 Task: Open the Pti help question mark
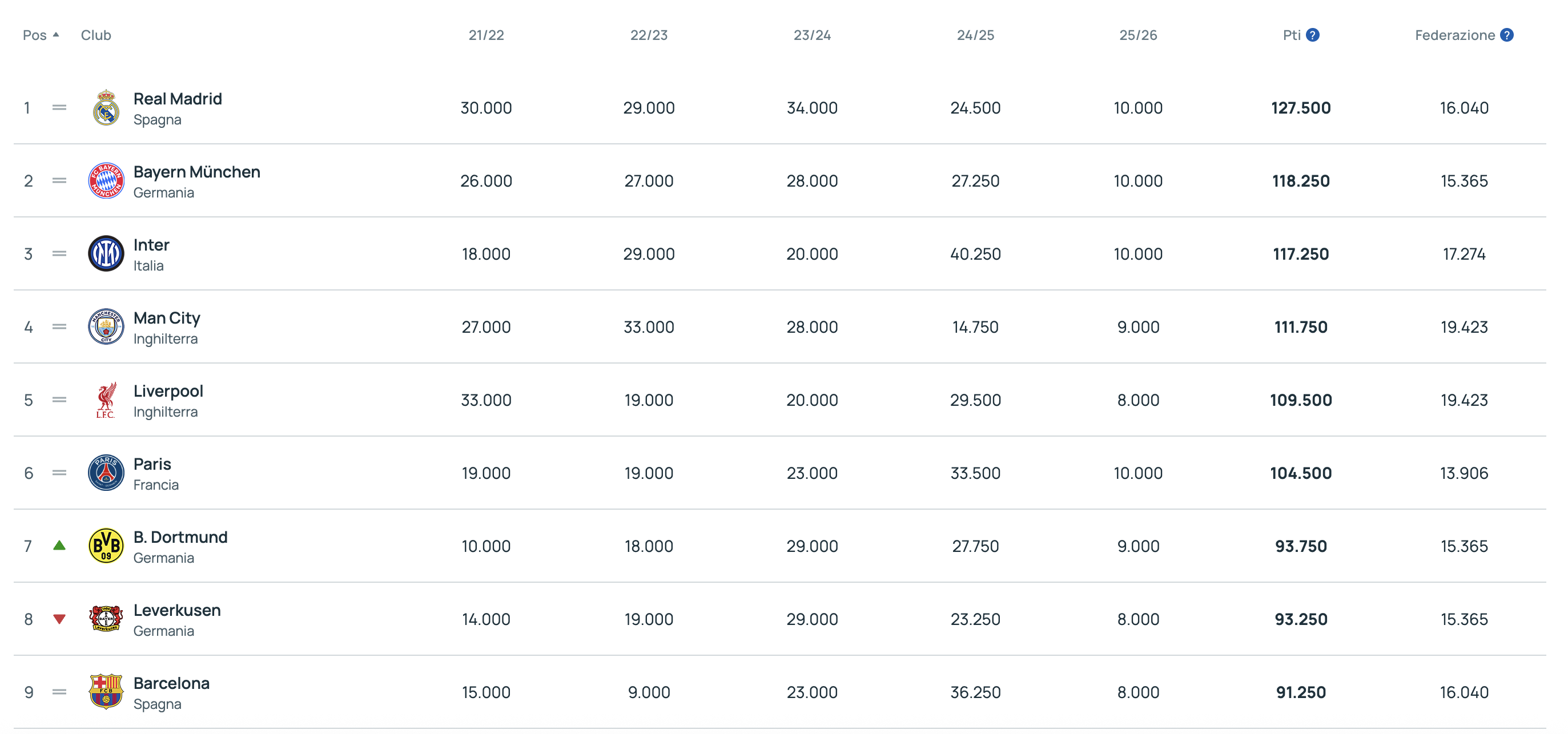(1313, 35)
